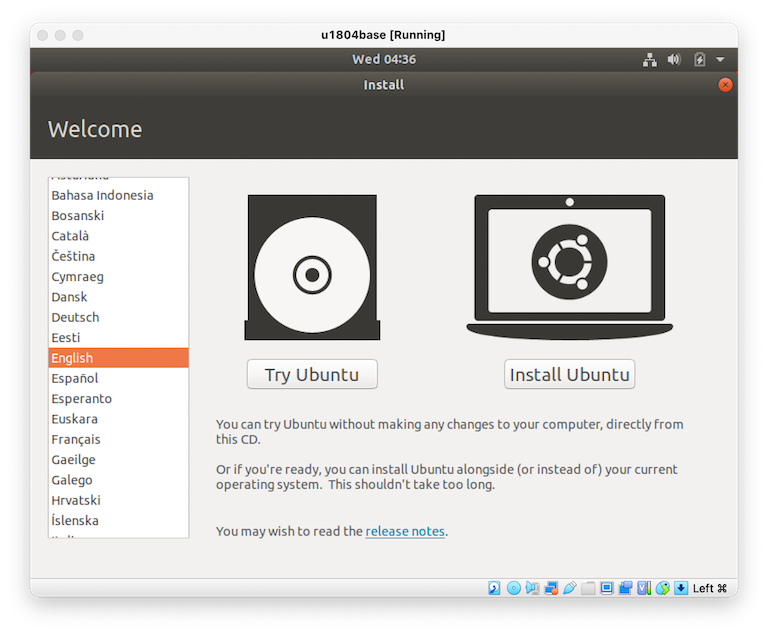Choose Deutsch as the language
The height and width of the screenshot is (634, 768).
click(119, 317)
